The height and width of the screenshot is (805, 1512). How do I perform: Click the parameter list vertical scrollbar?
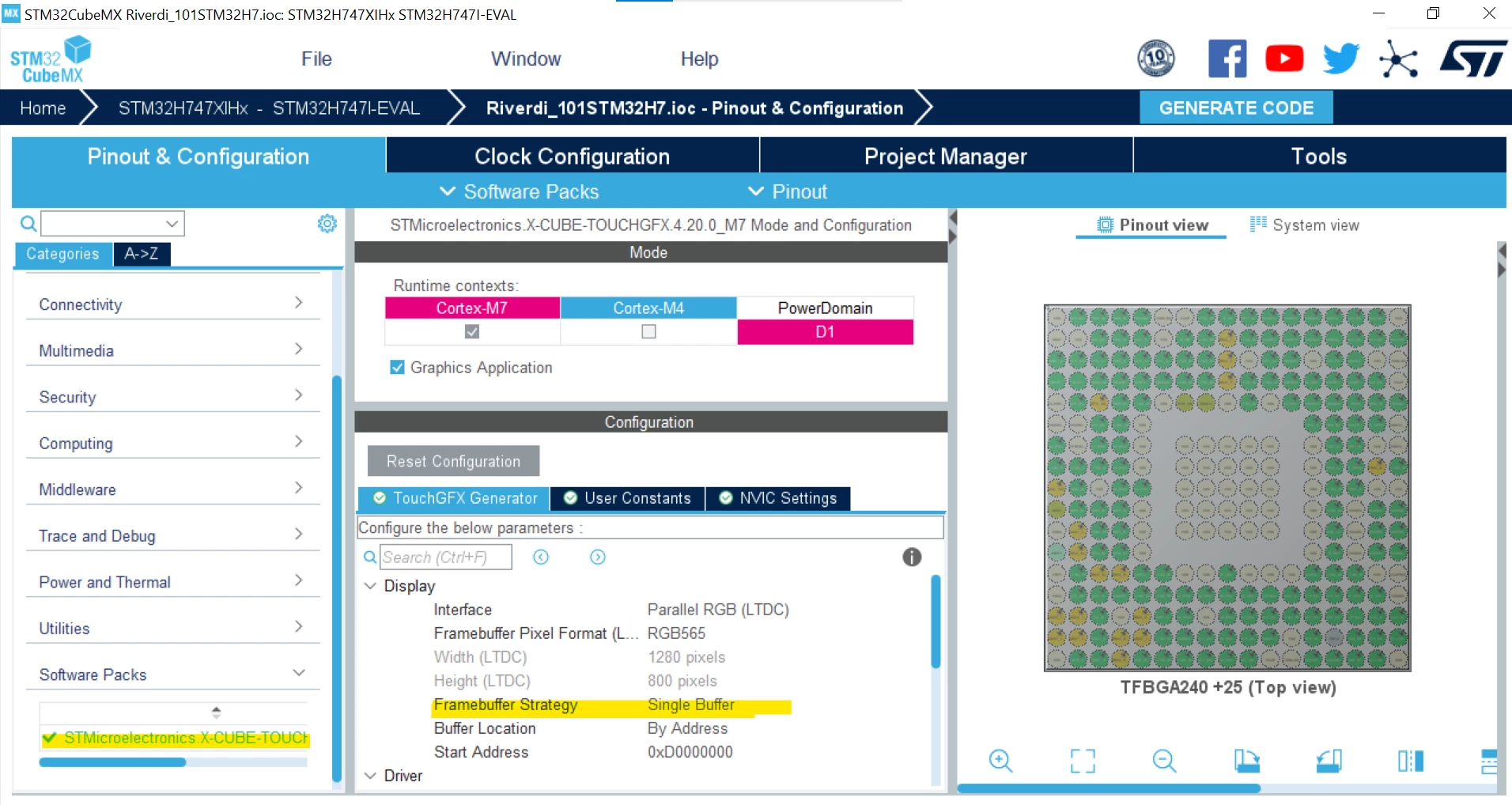pyautogui.click(x=936, y=622)
